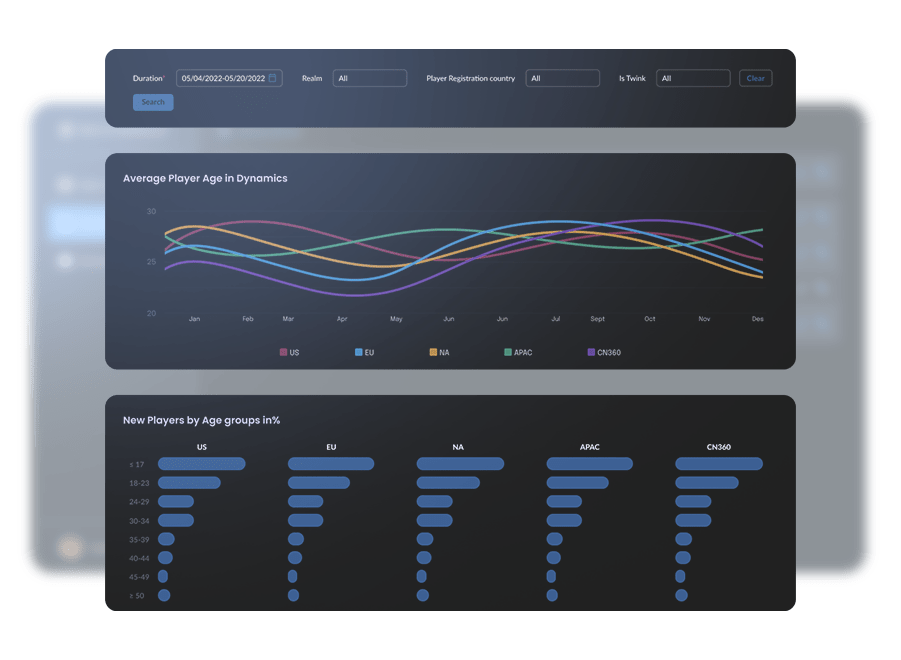The width and height of the screenshot is (901, 660).
Task: Expand Player Registration country dropdown
Action: point(563,78)
